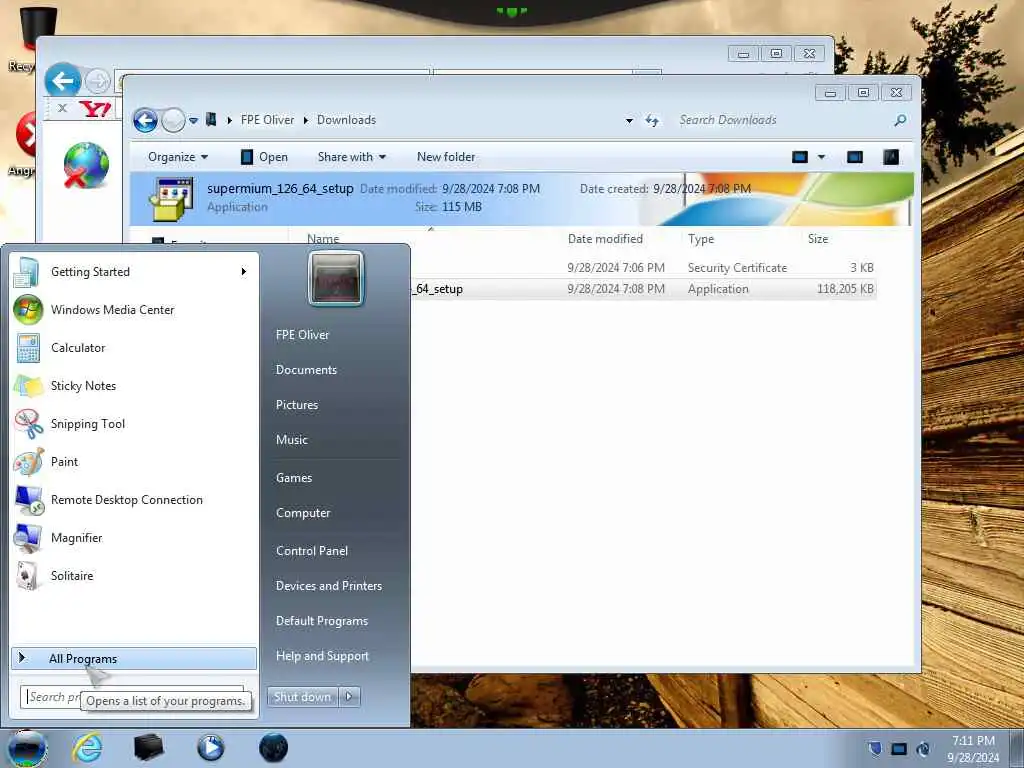The width and height of the screenshot is (1024, 768).
Task: Click the FPE Oliver breadcrumb in the address bar
Action: [267, 120]
